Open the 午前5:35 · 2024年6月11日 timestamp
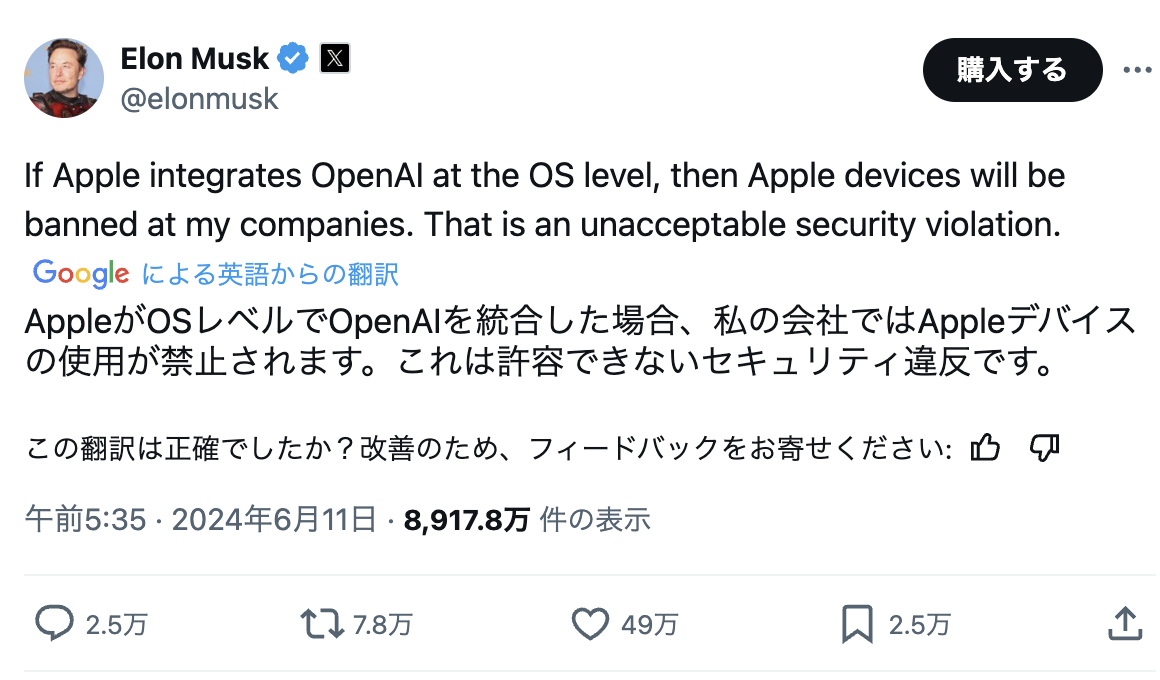This screenshot has width=1160, height=680. click(x=200, y=519)
